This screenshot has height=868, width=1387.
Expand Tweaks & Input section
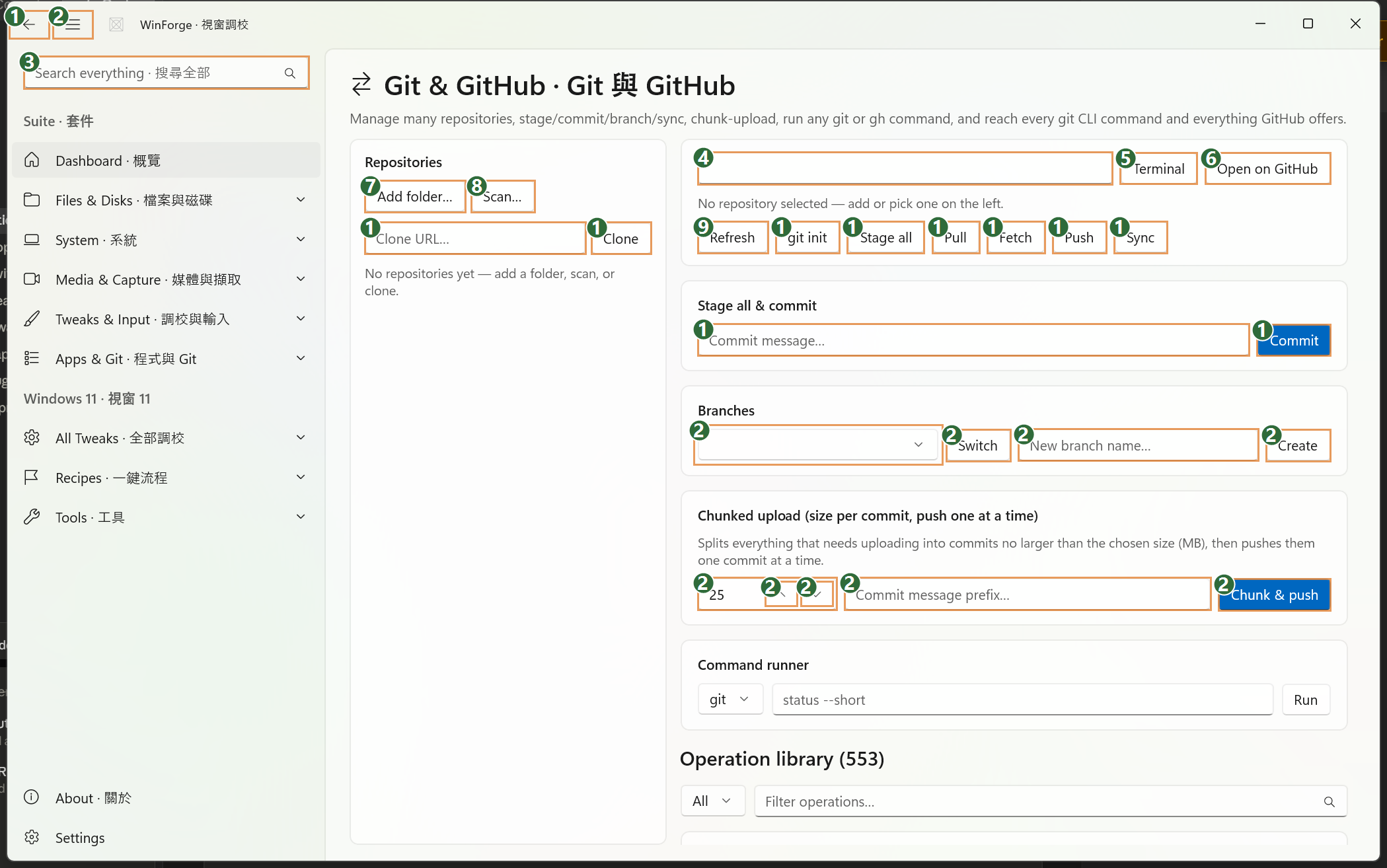pos(301,318)
